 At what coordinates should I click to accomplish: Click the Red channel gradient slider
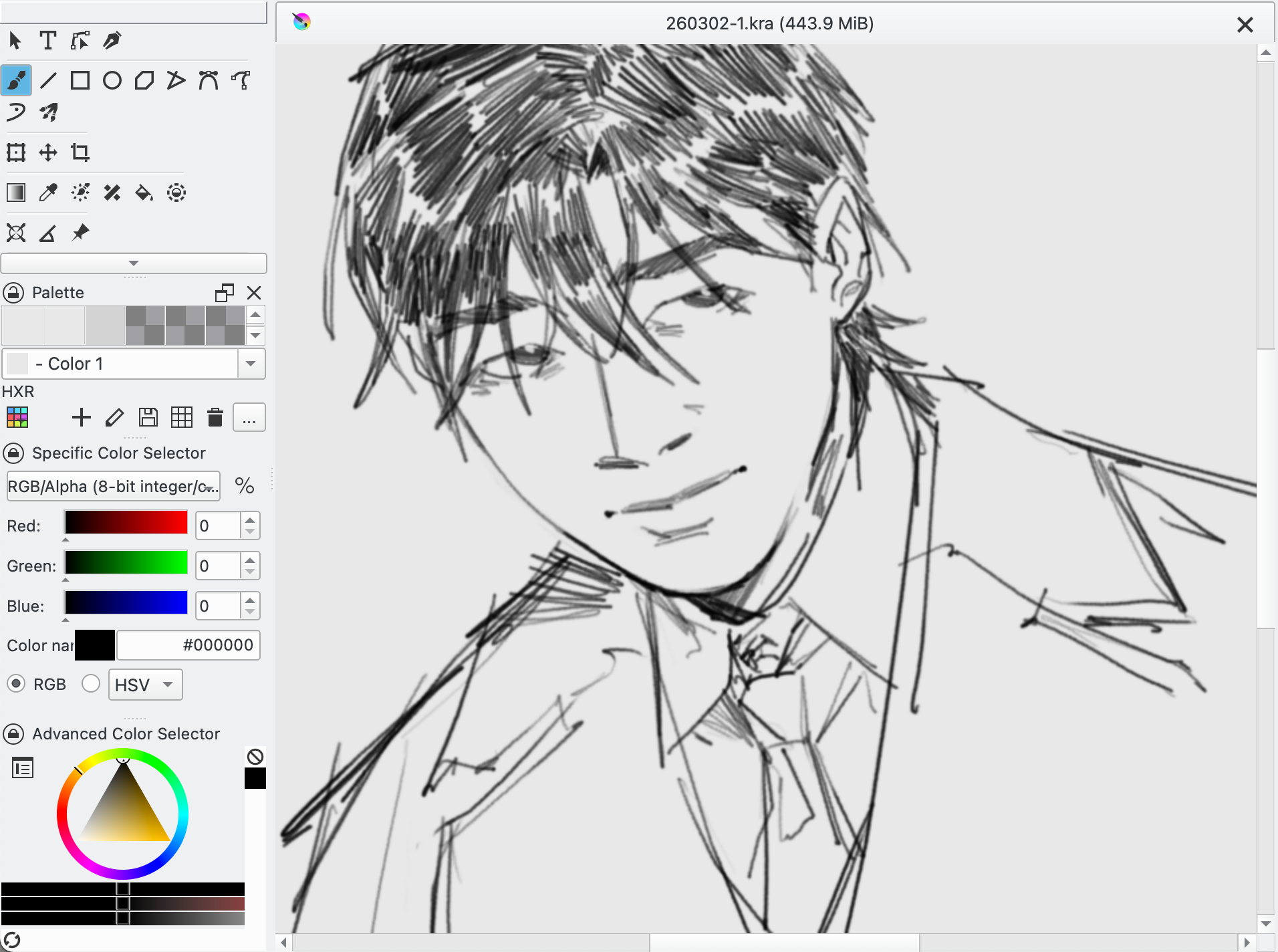(126, 523)
